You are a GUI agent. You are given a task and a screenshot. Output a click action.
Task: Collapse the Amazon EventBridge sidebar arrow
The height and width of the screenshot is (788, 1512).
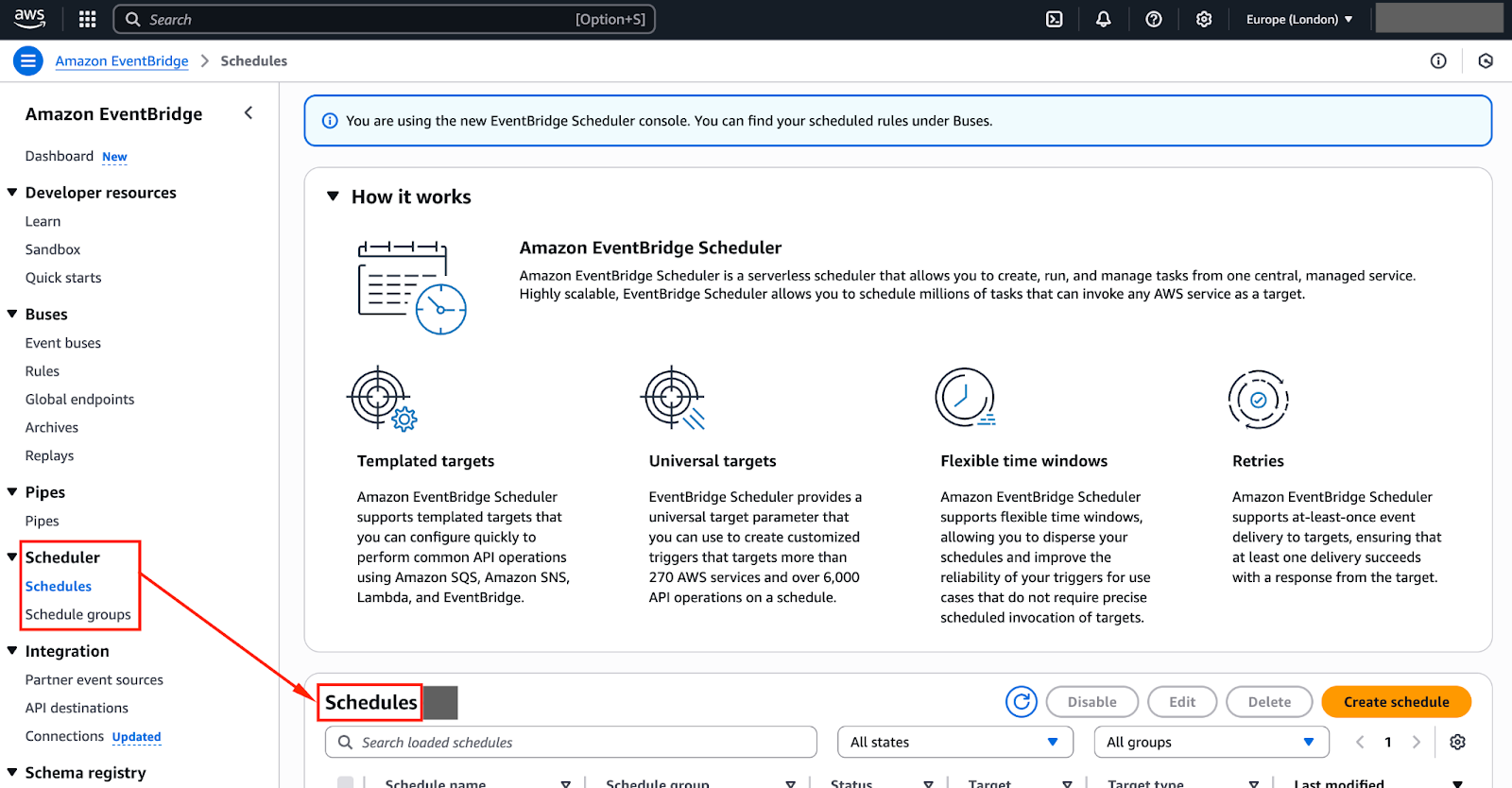coord(249,112)
